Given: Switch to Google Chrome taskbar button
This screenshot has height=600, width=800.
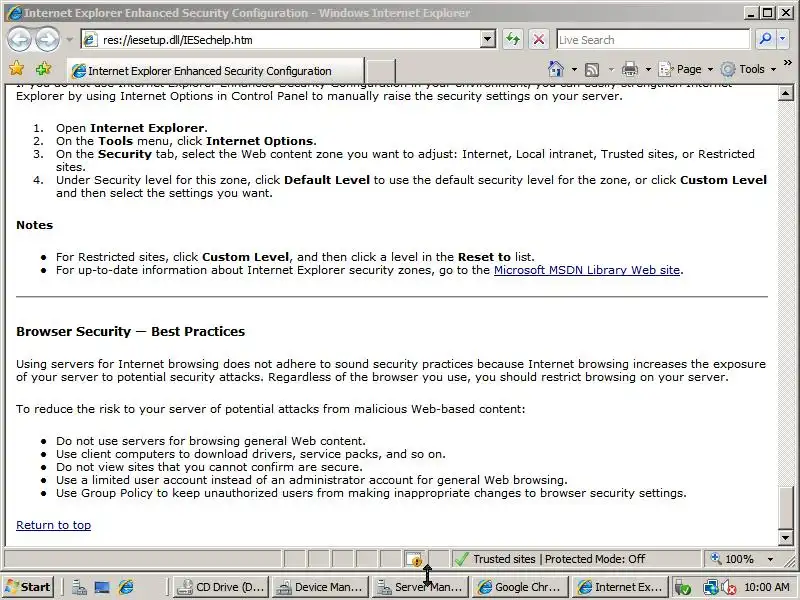Looking at the screenshot, I should [520, 587].
